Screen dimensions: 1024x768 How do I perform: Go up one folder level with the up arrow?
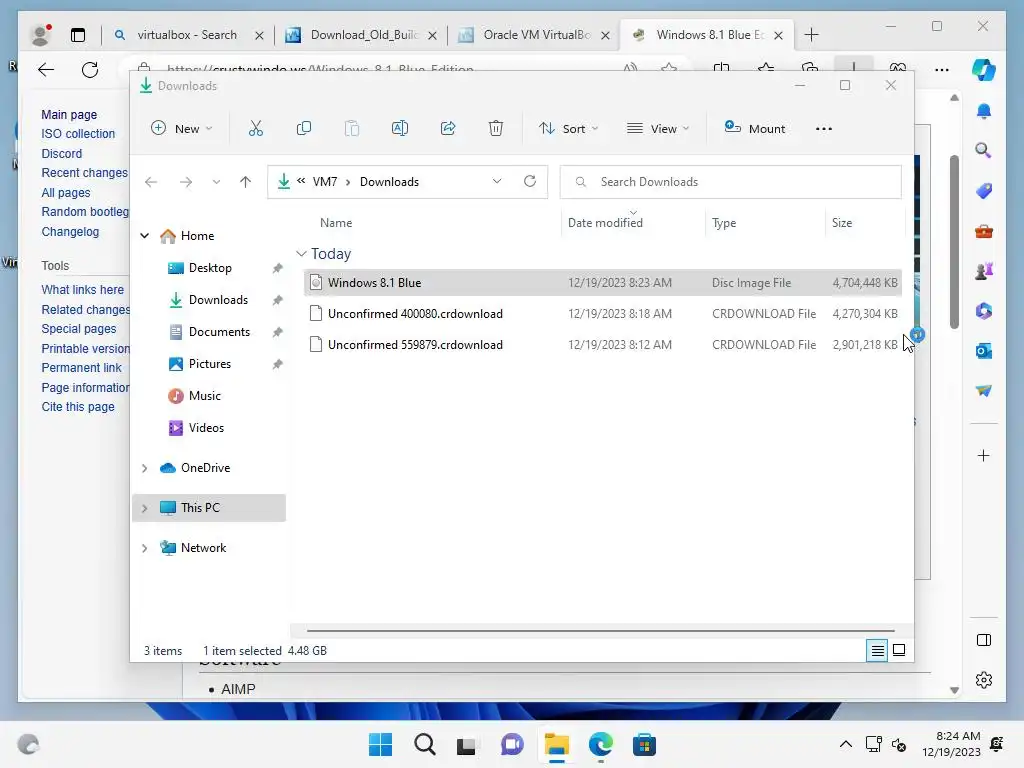[x=246, y=182]
